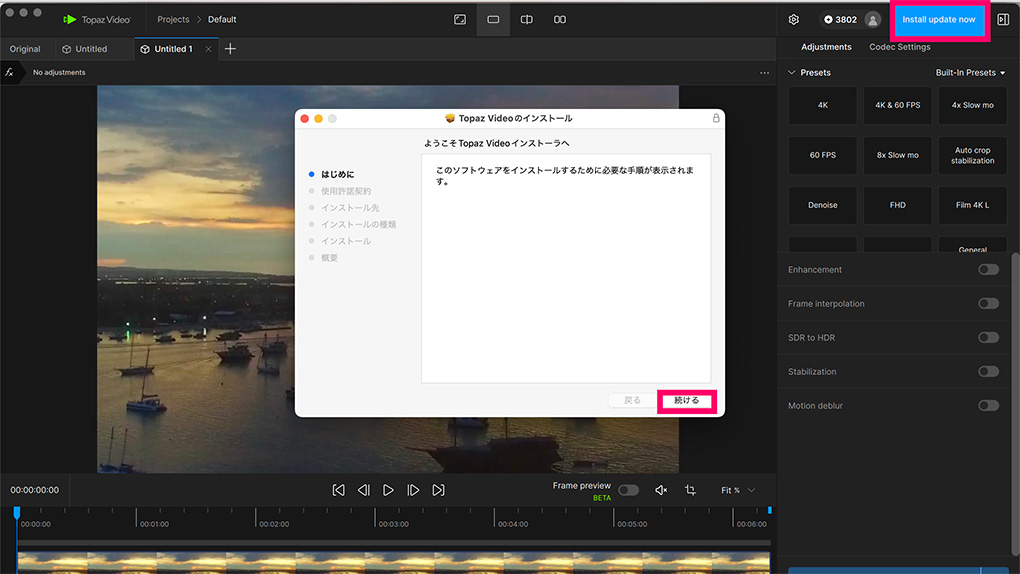Click the 00:03:00 timeline ruler mark

pyautogui.click(x=394, y=524)
